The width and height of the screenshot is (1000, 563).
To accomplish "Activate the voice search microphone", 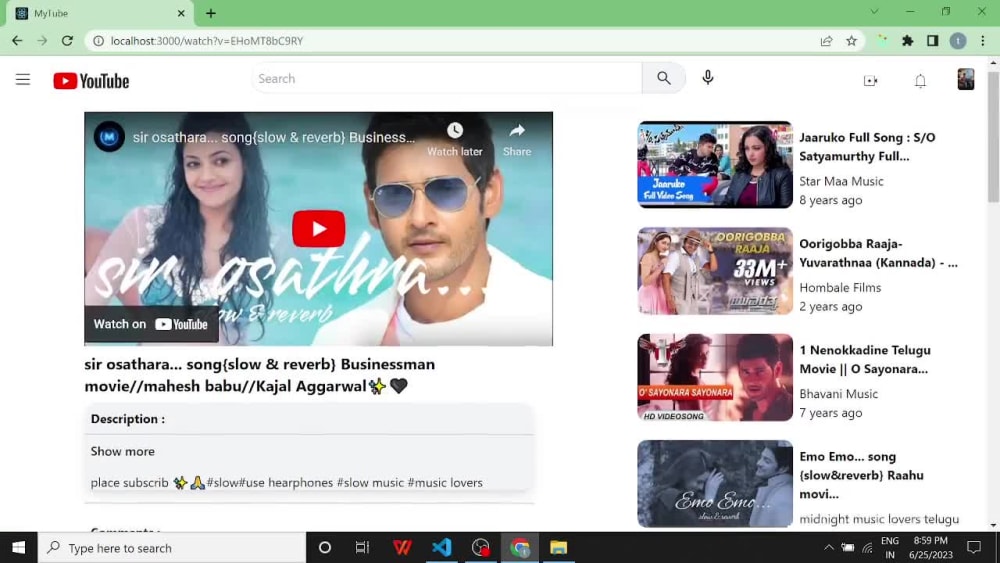I will tap(707, 78).
